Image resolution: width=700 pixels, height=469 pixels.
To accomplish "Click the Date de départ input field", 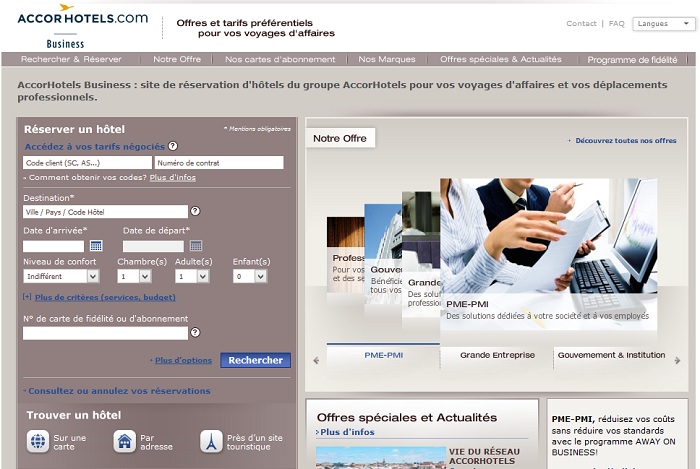I will [153, 246].
